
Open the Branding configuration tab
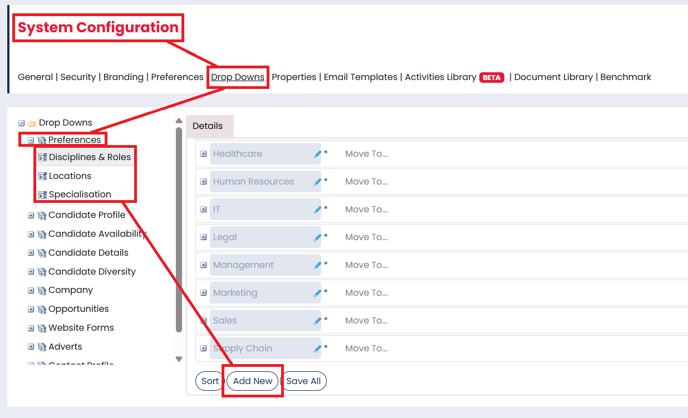pyautogui.click(x=123, y=77)
